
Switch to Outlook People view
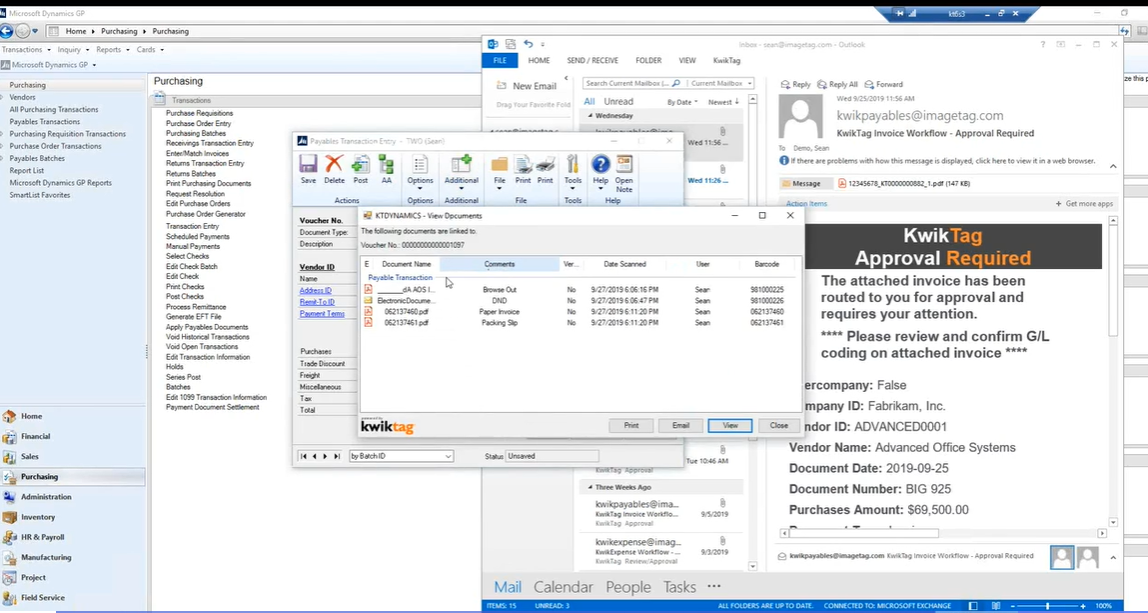(x=628, y=587)
